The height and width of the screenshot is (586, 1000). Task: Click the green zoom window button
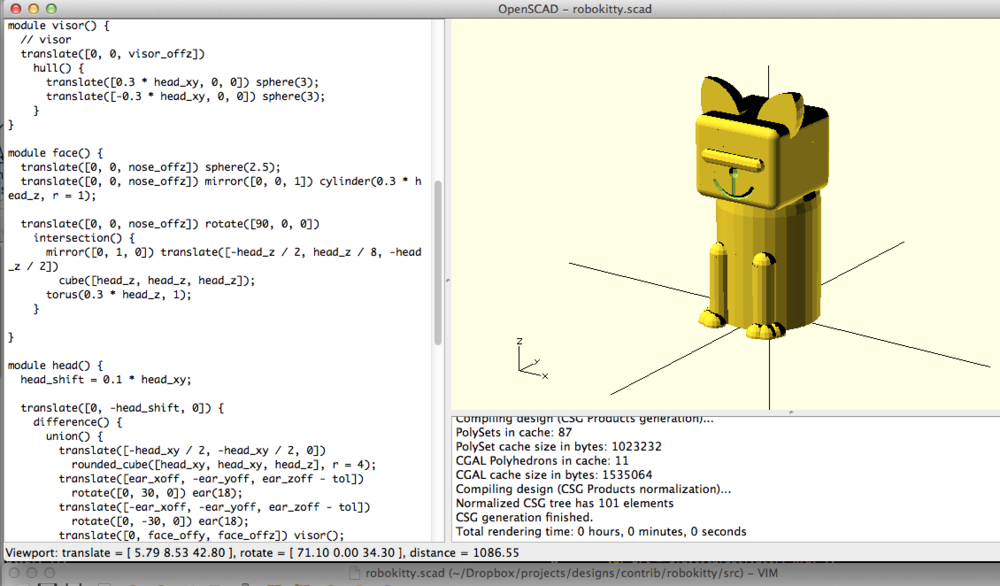(50, 9)
